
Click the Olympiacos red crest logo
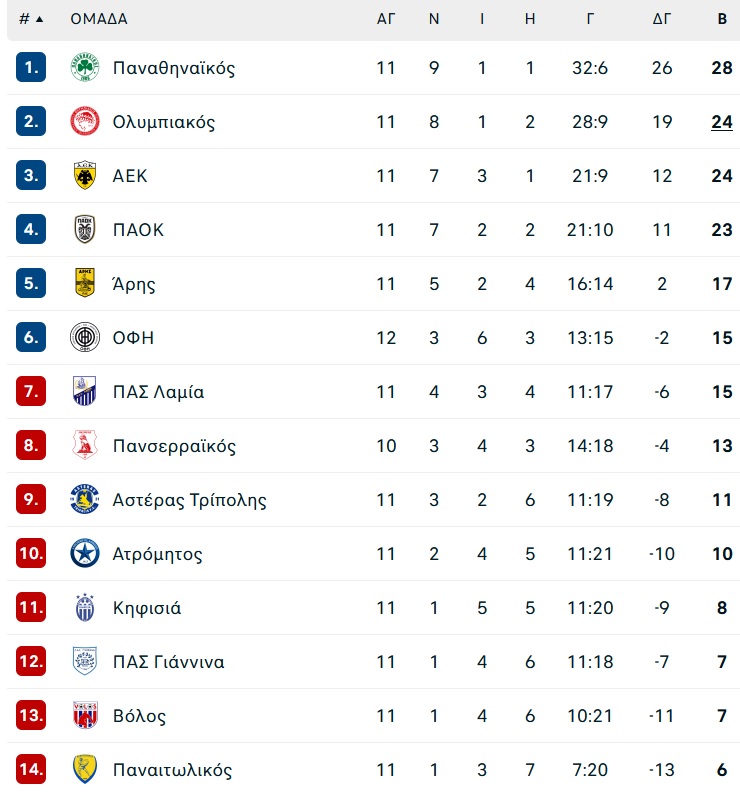[85, 122]
